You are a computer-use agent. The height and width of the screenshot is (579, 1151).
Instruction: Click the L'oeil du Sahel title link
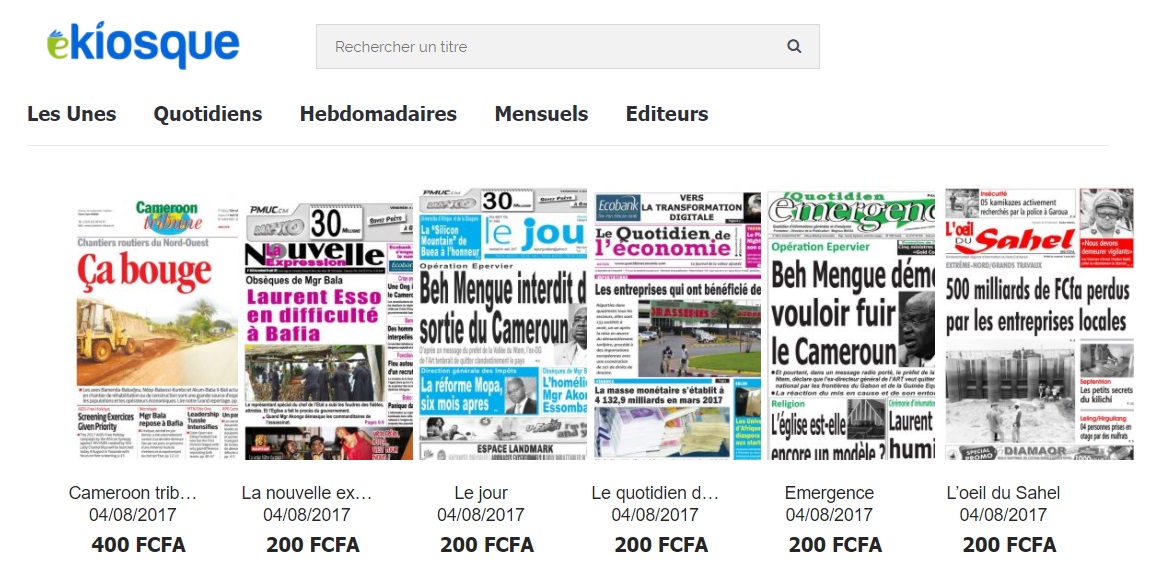pos(1003,493)
